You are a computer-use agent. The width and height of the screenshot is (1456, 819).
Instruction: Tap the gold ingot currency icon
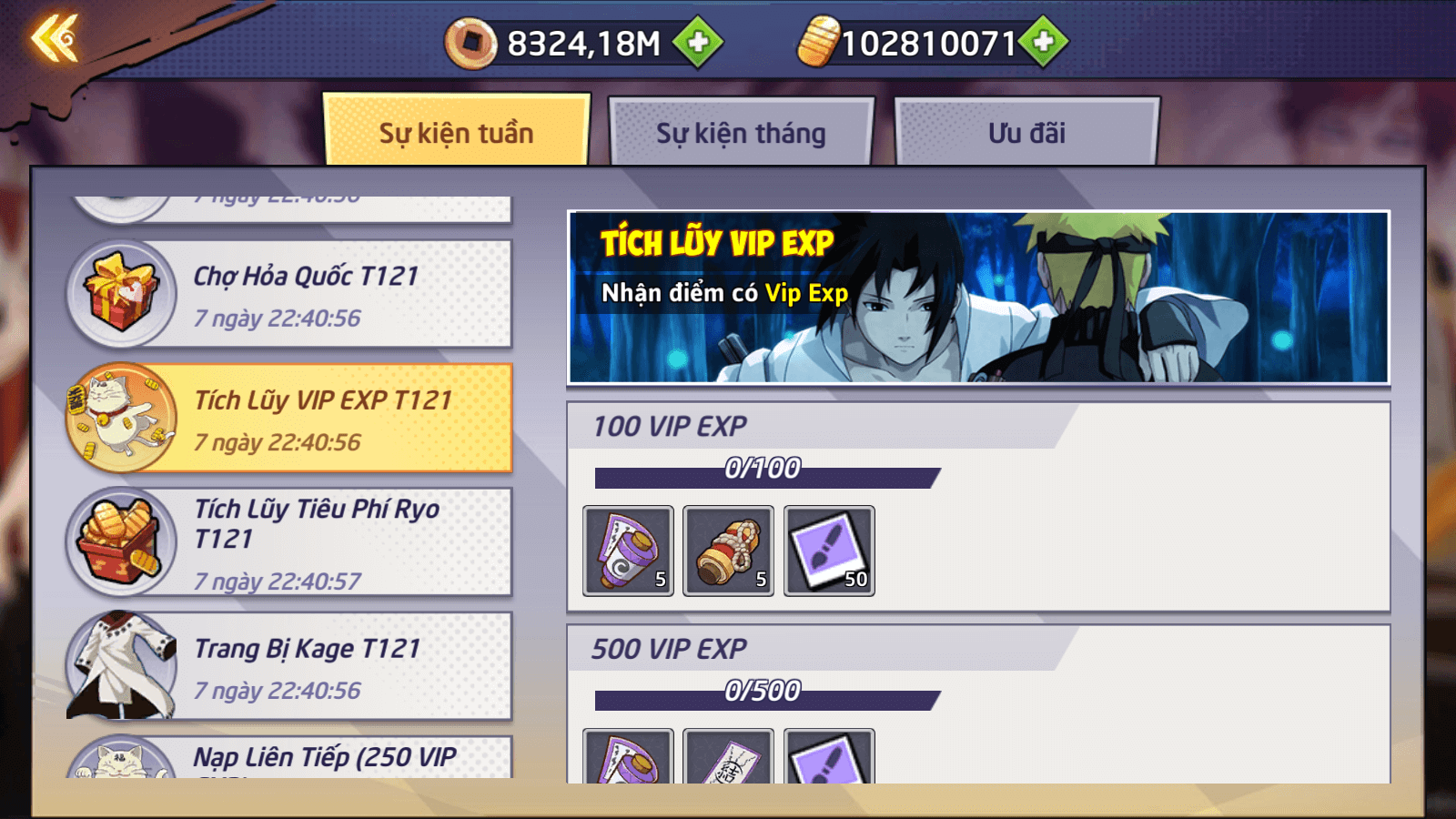click(818, 42)
